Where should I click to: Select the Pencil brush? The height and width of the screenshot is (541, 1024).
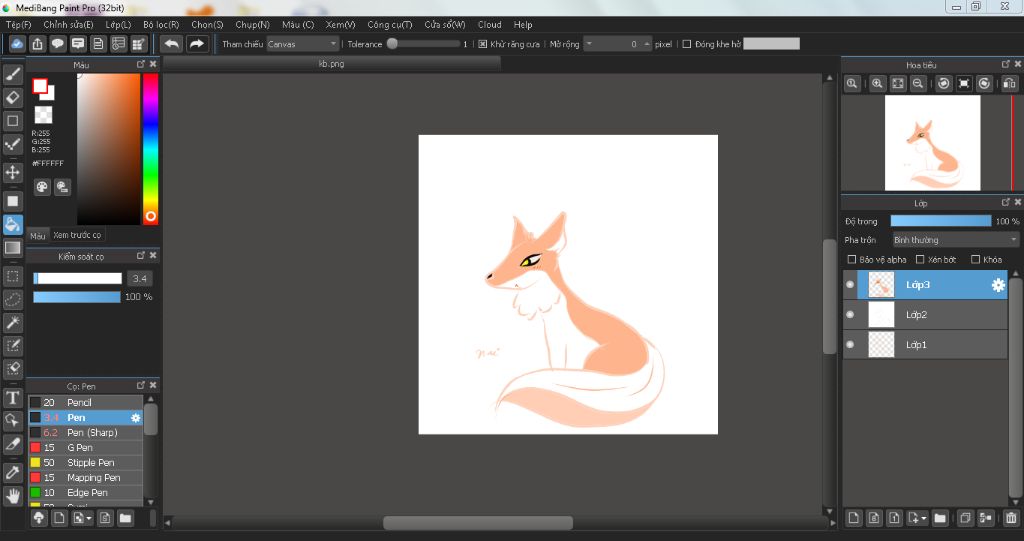[86, 402]
